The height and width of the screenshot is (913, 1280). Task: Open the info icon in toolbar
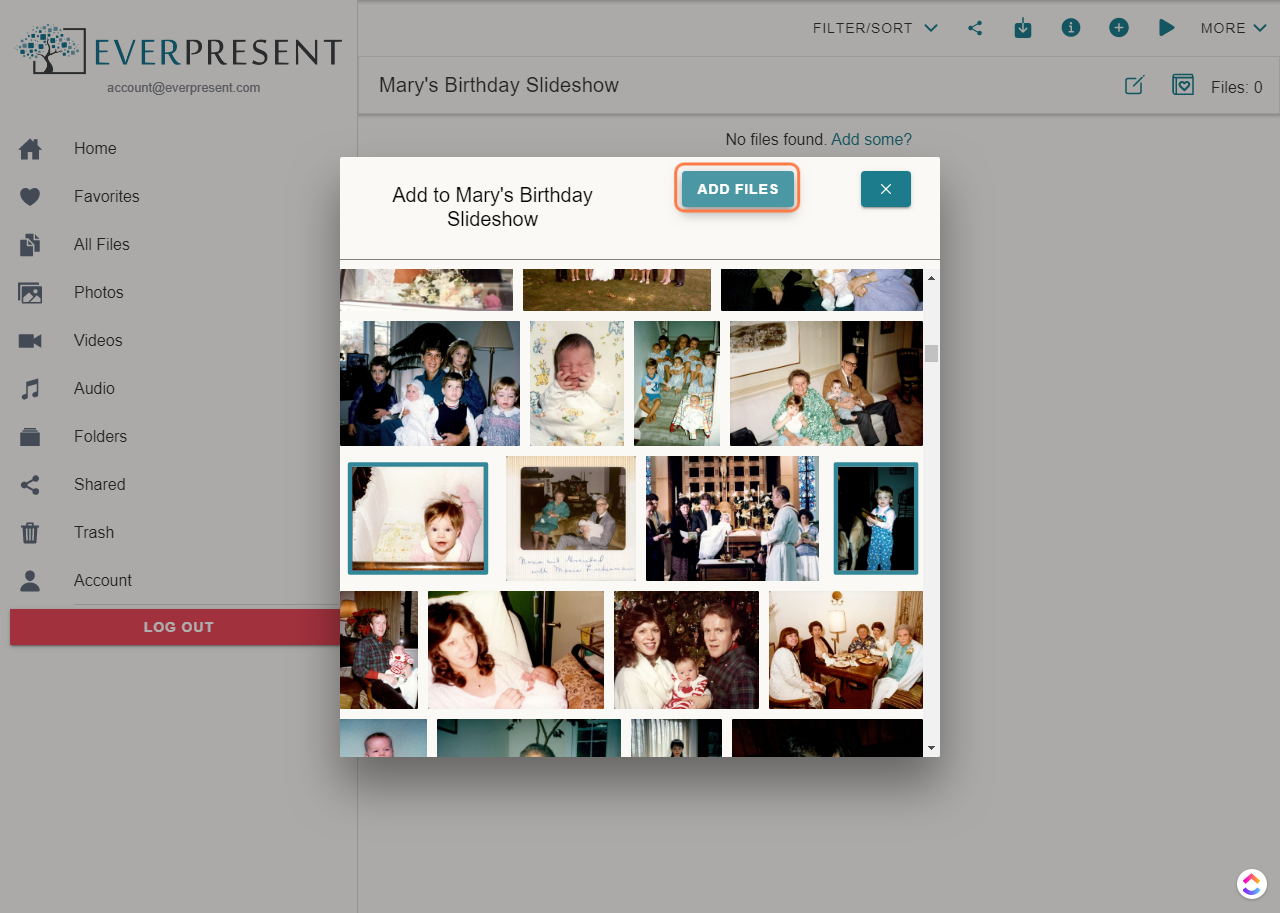(1071, 28)
